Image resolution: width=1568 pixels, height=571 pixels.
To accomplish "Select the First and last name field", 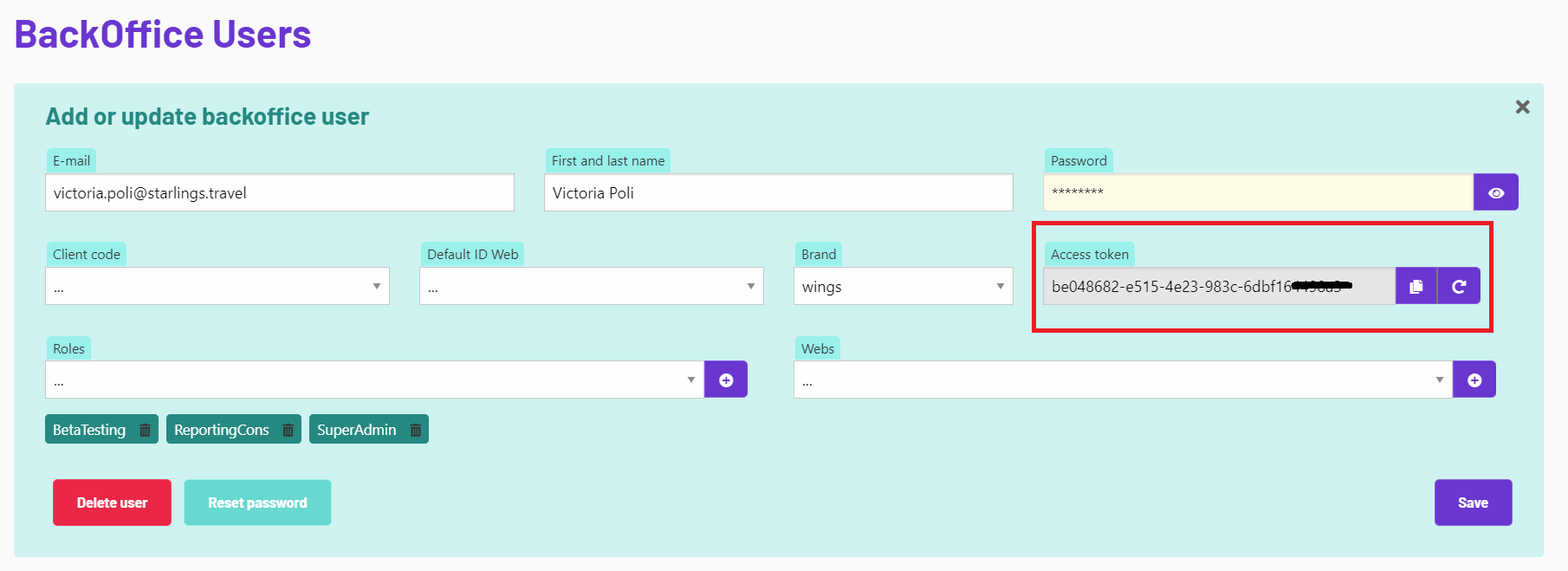I will 779,192.
